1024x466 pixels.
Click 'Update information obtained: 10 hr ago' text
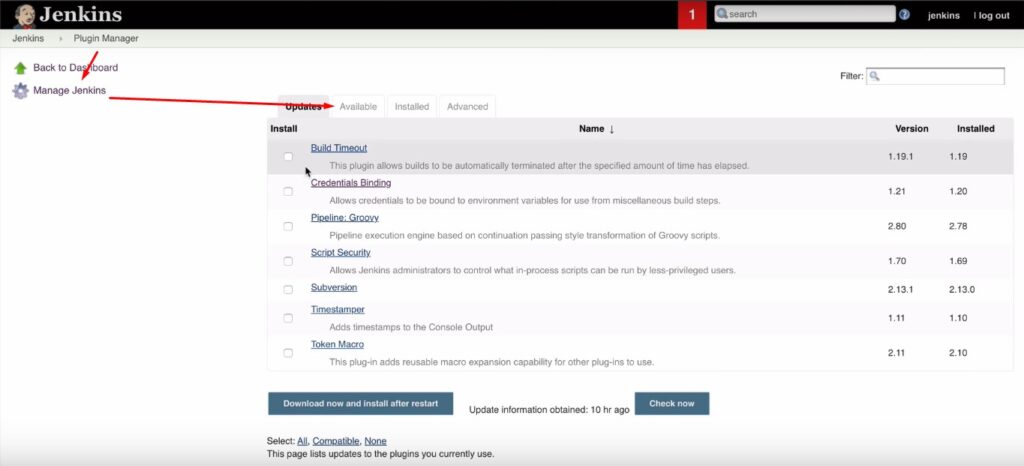click(x=549, y=410)
